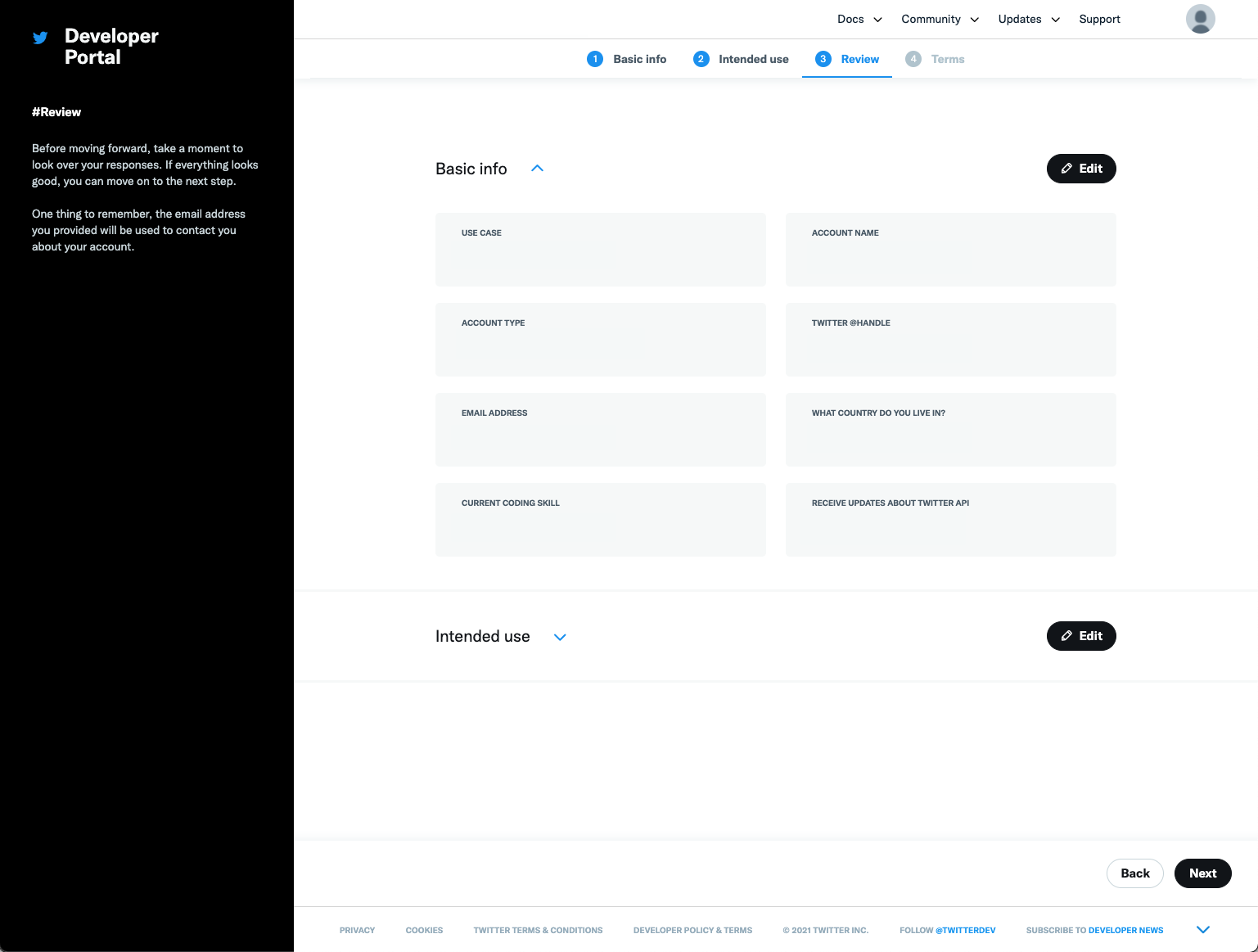Open the Privacy footer link
Screen dimensions: 1258x952
(357, 930)
